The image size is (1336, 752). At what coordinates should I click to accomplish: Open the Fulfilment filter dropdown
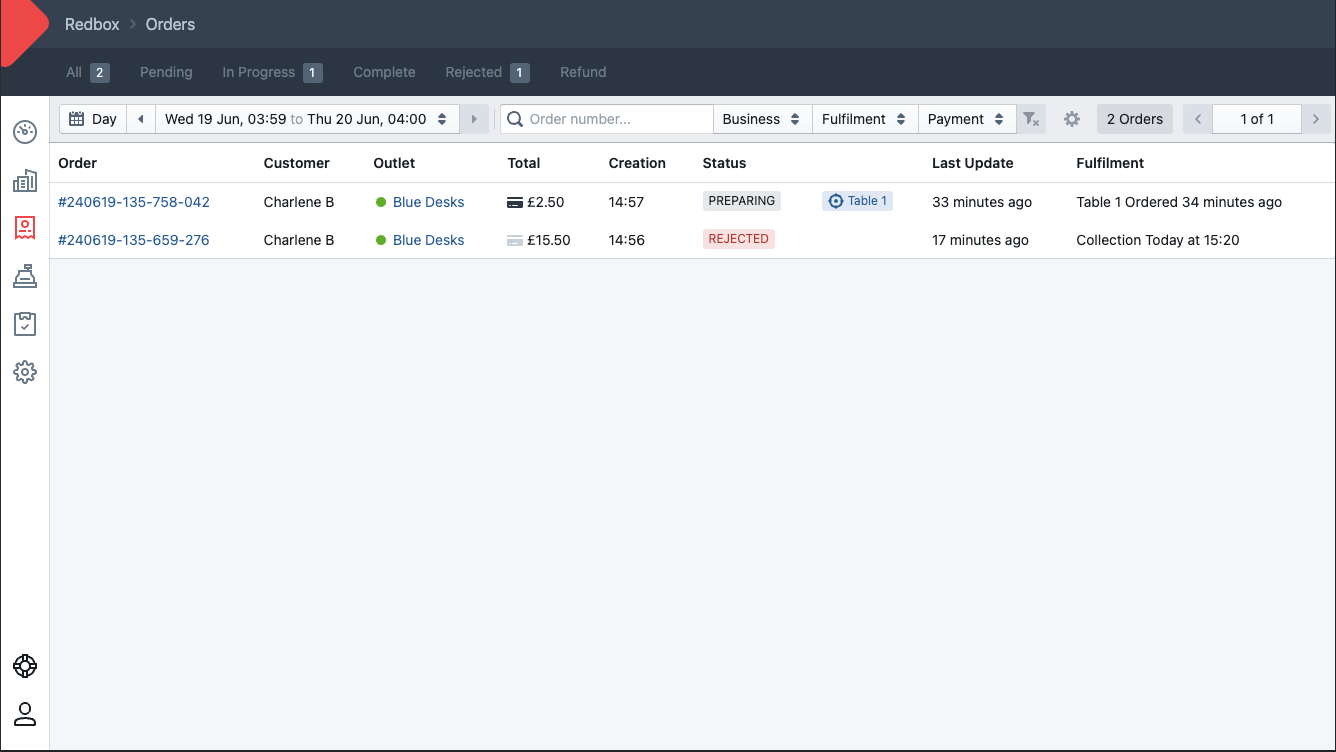pyautogui.click(x=864, y=118)
